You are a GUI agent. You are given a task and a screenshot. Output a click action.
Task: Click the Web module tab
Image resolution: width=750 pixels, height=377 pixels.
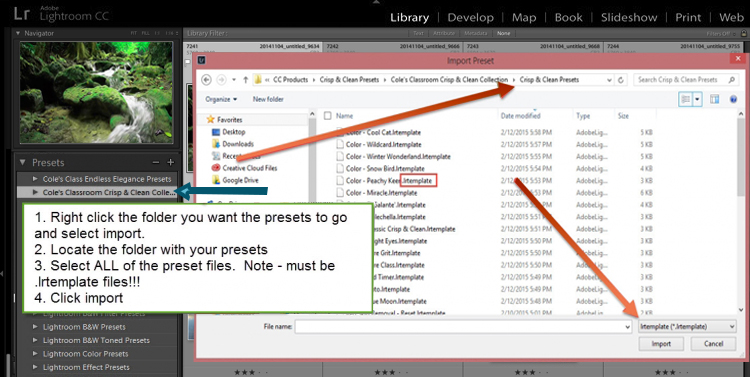point(731,18)
